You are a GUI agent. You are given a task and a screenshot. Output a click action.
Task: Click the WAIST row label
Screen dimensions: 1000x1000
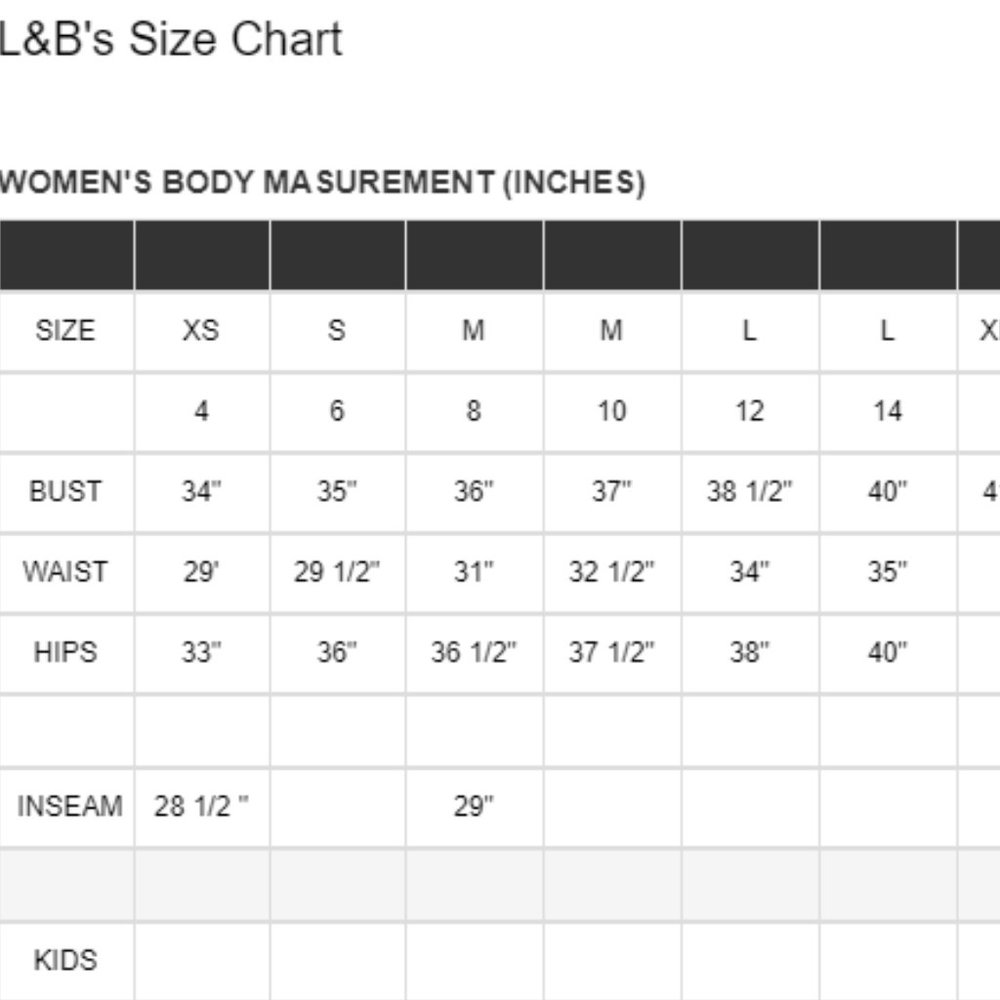[x=65, y=571]
